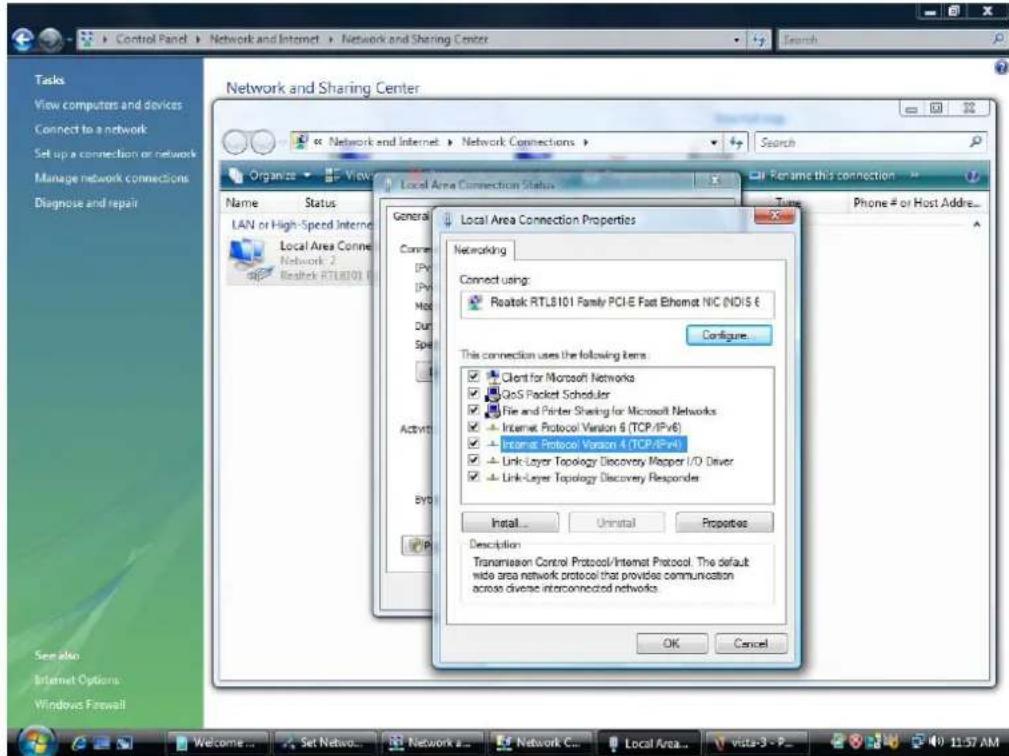Screen dimensions: 1009x756
Task: Launch Internet Explorer from Quick Launch
Action: click(80, 743)
